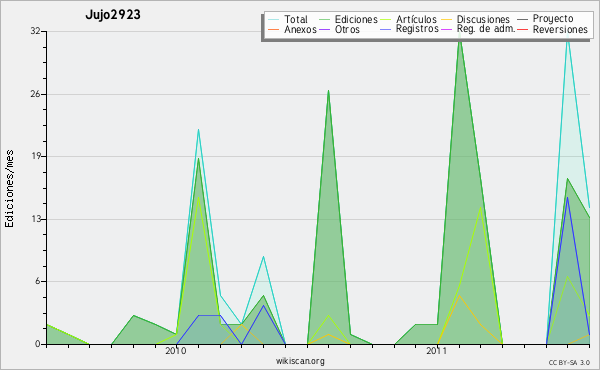Select the Total legend entry
The image size is (600, 370).
click(x=288, y=19)
